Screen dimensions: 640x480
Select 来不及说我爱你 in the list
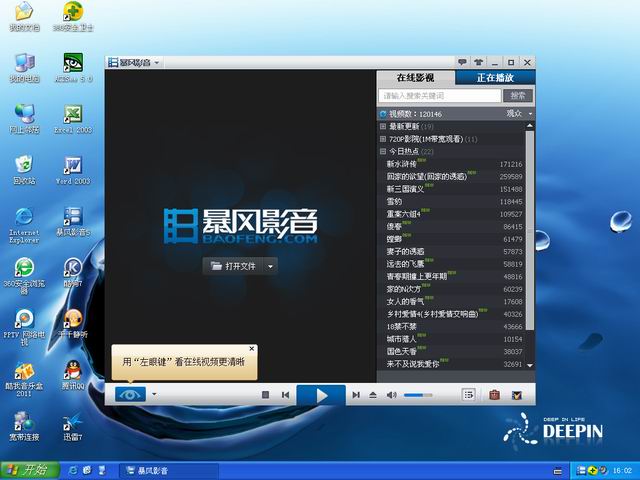tap(452, 364)
